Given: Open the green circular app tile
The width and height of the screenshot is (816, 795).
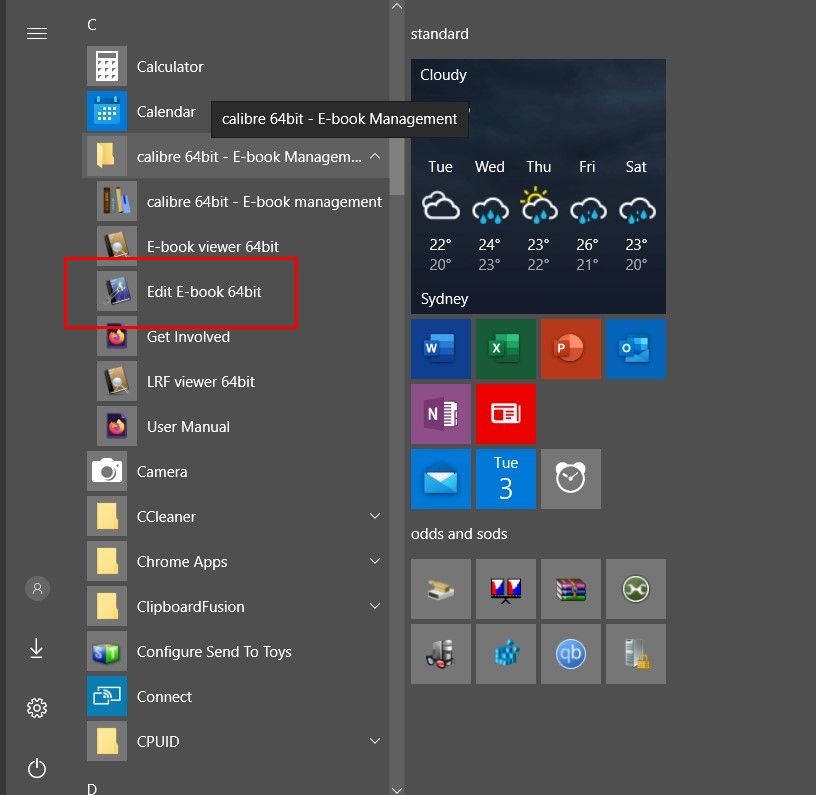Looking at the screenshot, I should pyautogui.click(x=636, y=589).
